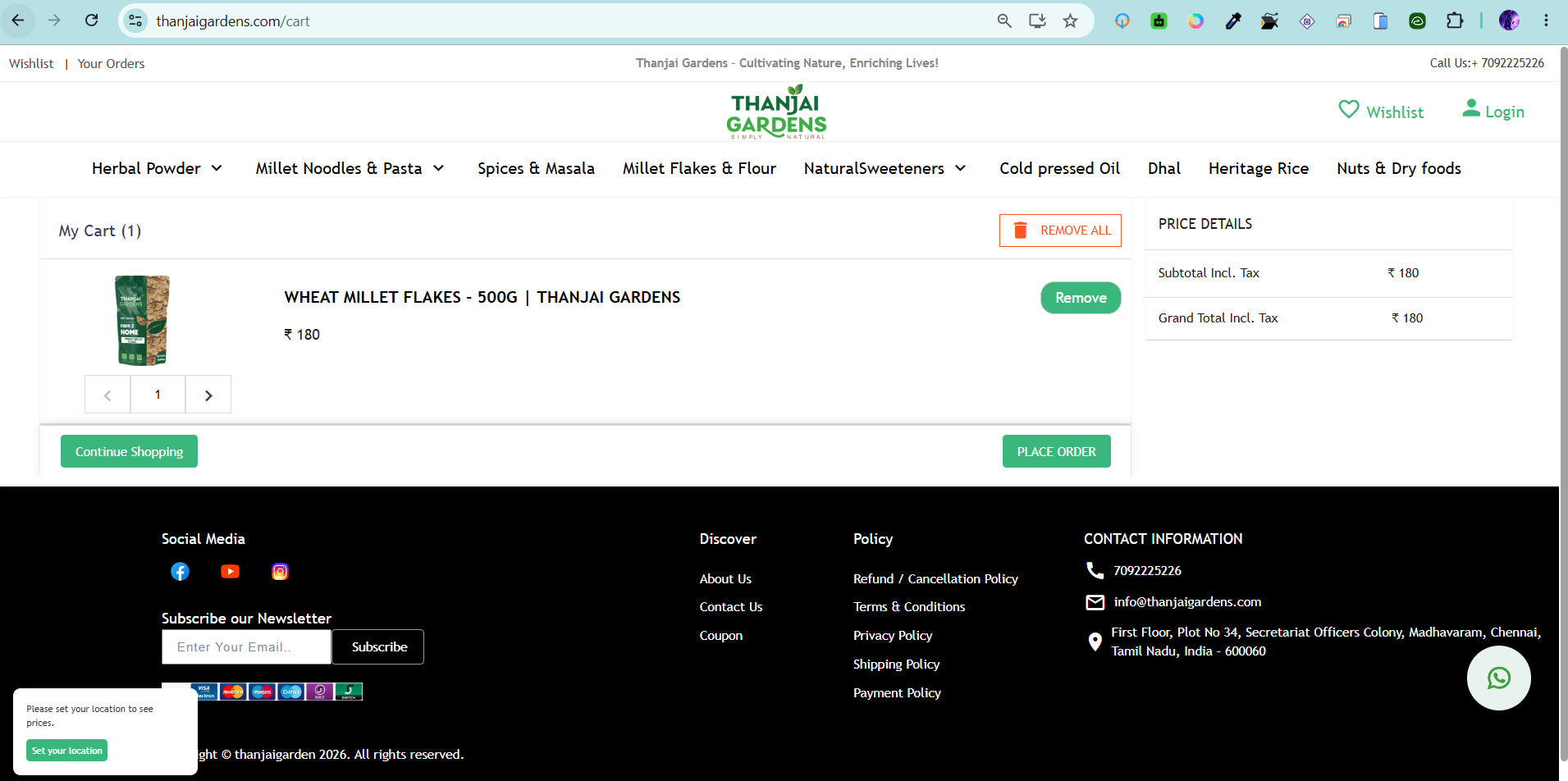Increase wheat millet flakes quantity
This screenshot has width=1568, height=781.
tap(208, 395)
